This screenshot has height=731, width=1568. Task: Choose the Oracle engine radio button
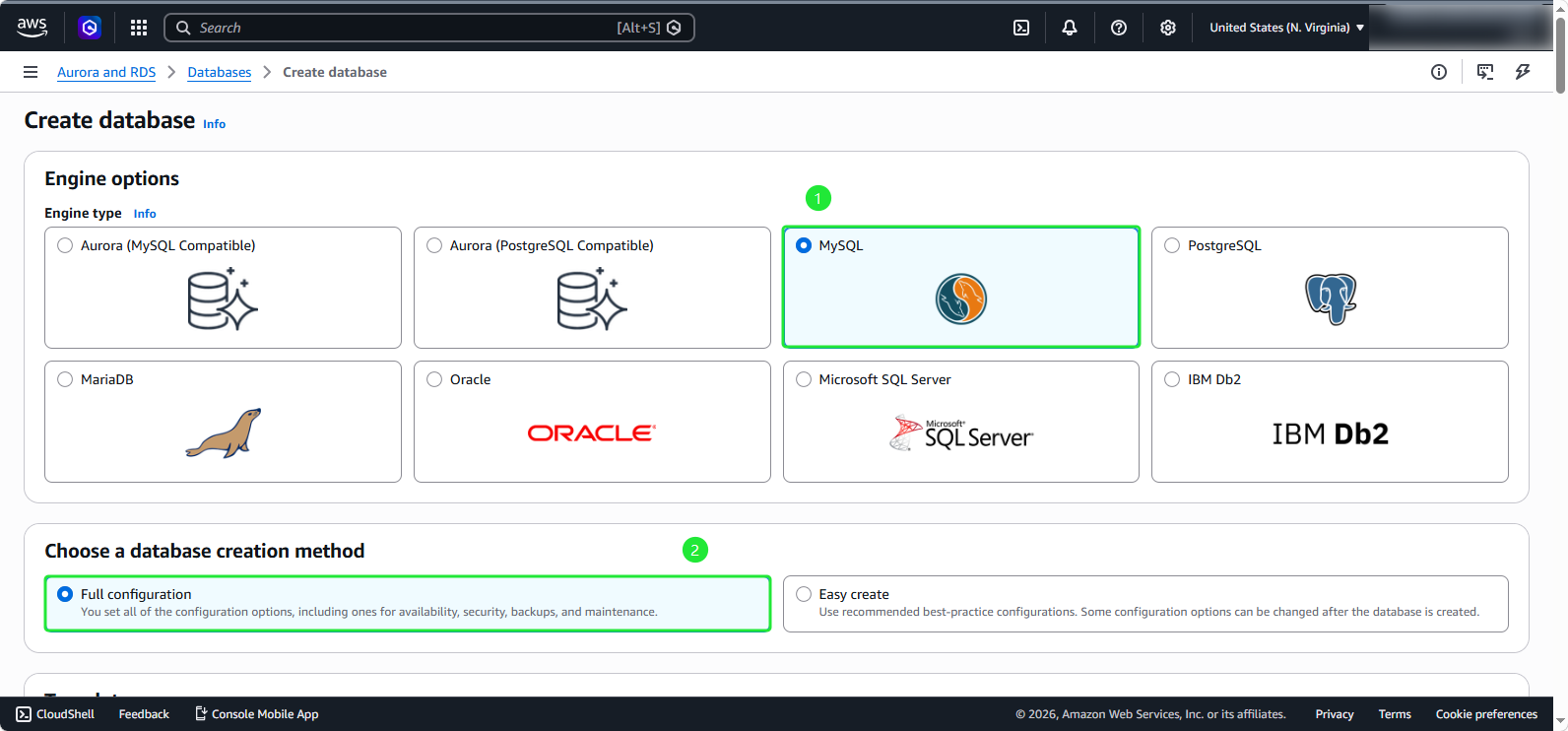pyautogui.click(x=434, y=379)
